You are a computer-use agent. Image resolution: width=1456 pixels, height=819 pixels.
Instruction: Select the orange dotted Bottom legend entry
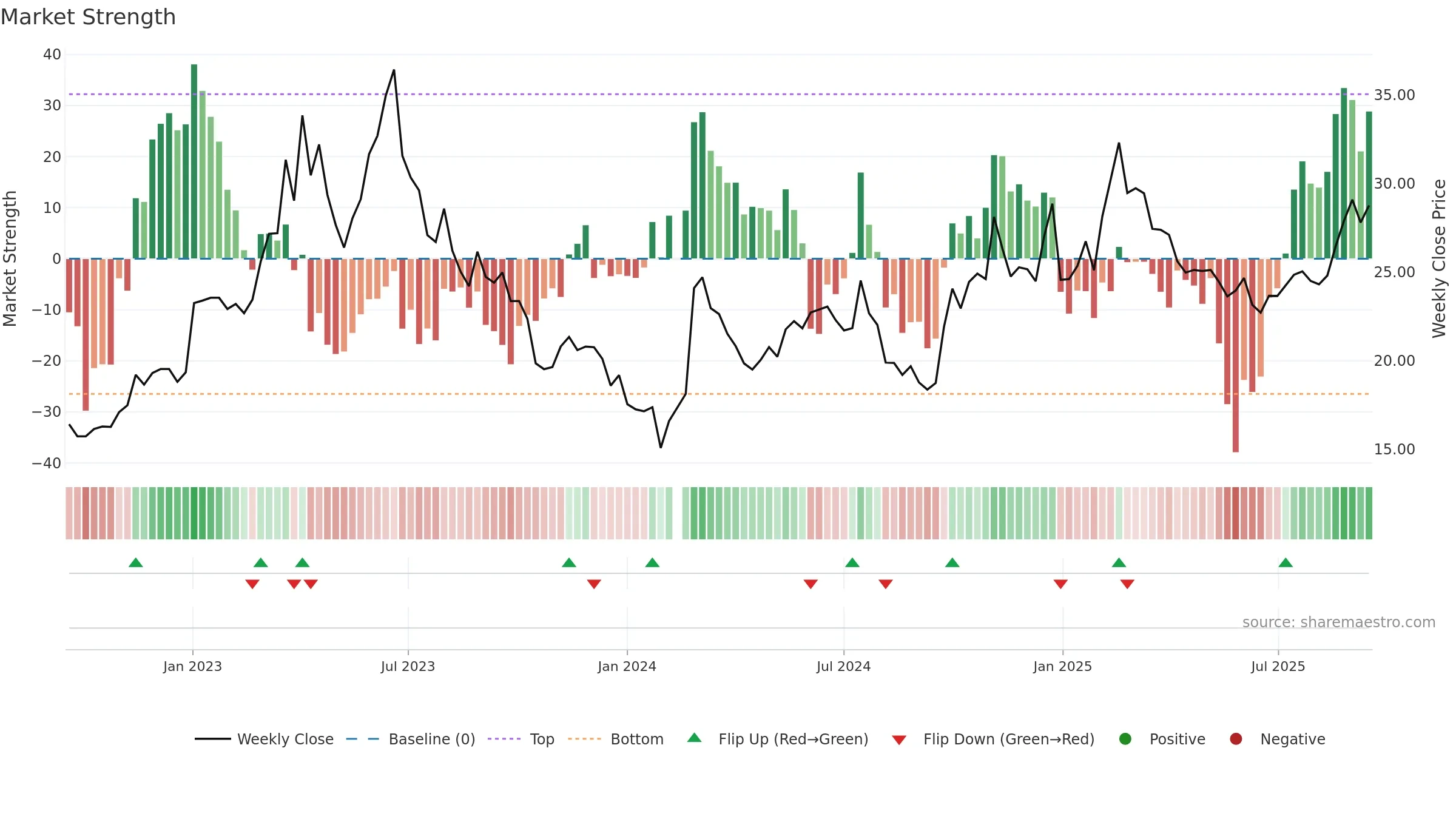(616, 739)
